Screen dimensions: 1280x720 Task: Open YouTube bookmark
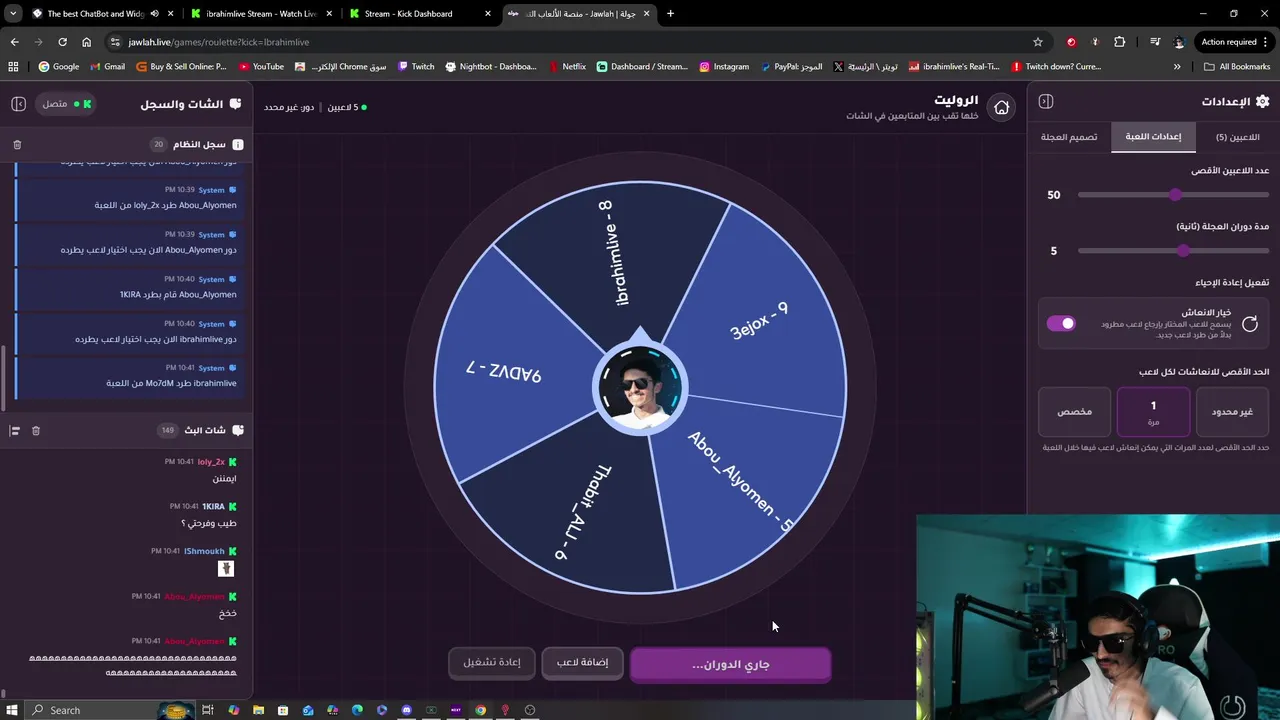(261, 67)
